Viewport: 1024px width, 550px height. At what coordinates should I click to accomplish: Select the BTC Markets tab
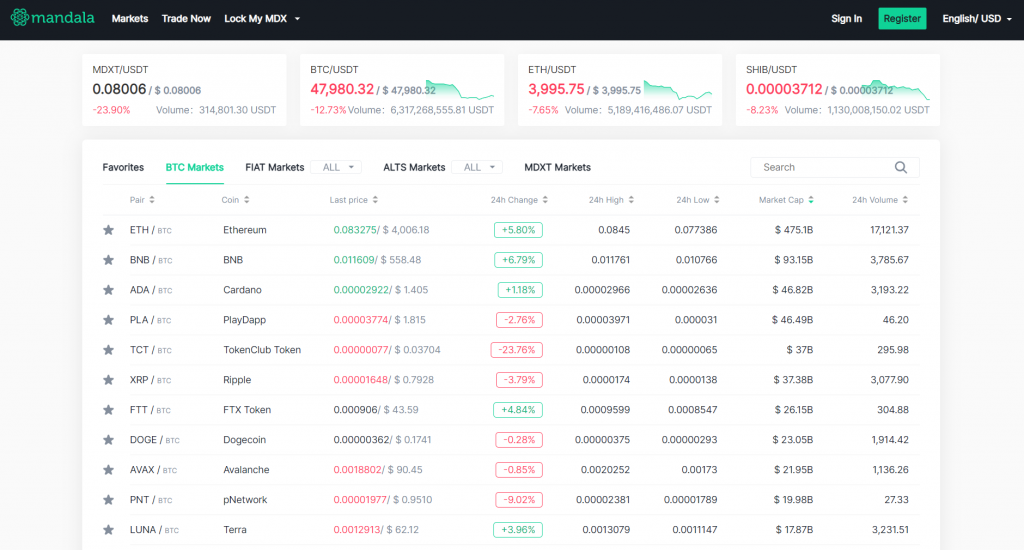195,167
